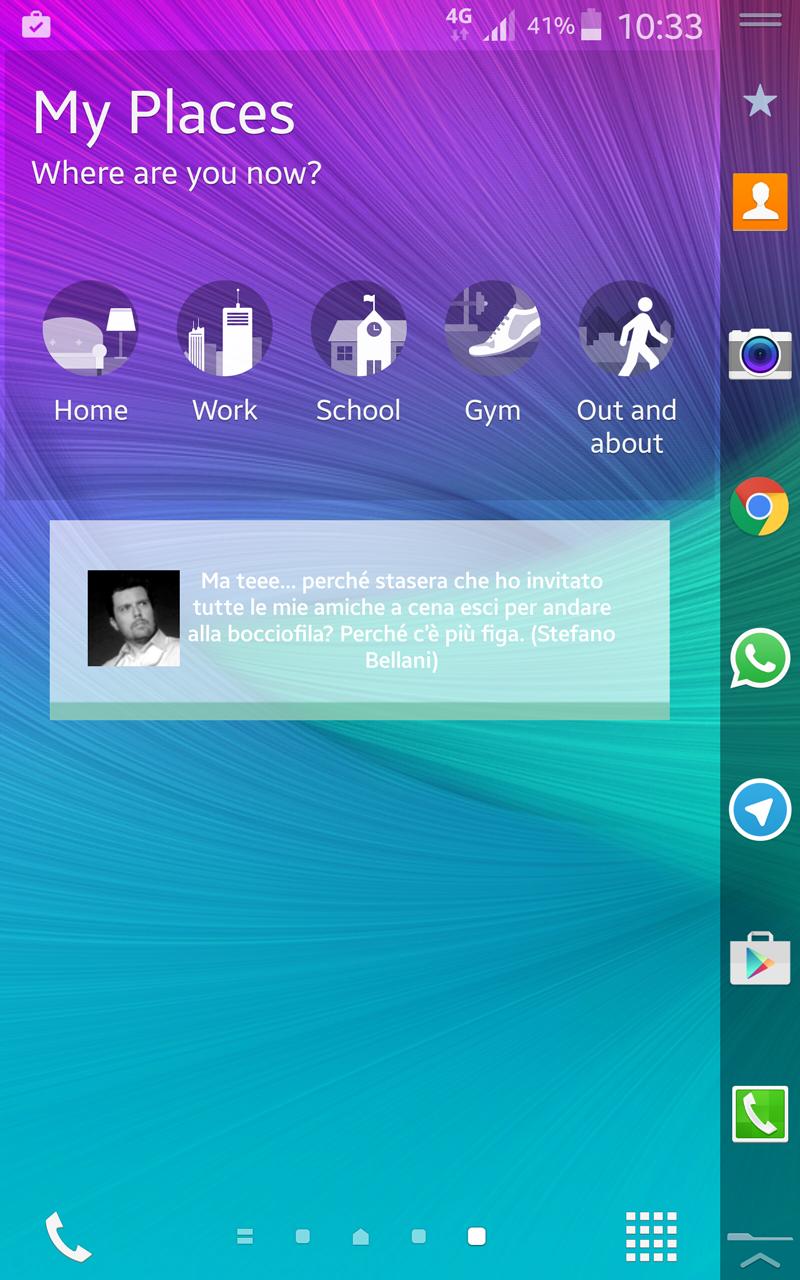Tap the 10:33 clock in status bar

(660, 26)
